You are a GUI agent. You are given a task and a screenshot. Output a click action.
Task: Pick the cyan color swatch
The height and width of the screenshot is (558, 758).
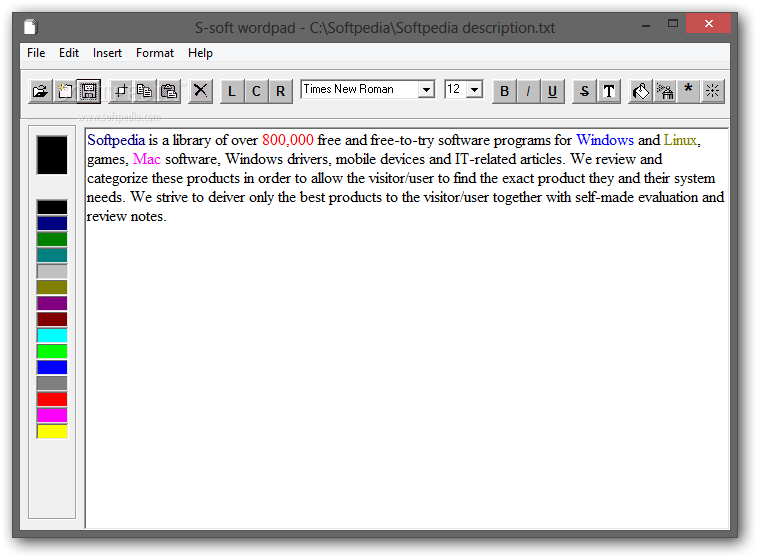52,335
